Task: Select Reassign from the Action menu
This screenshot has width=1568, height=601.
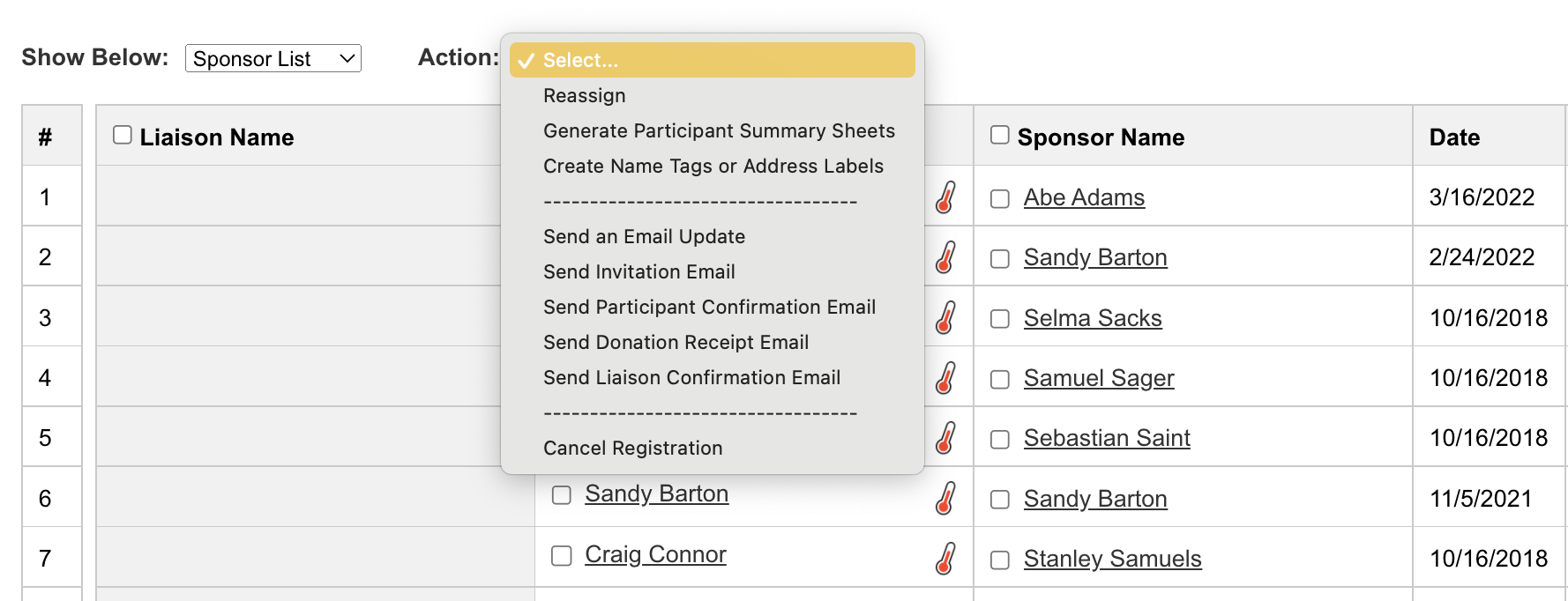Action: coord(584,95)
